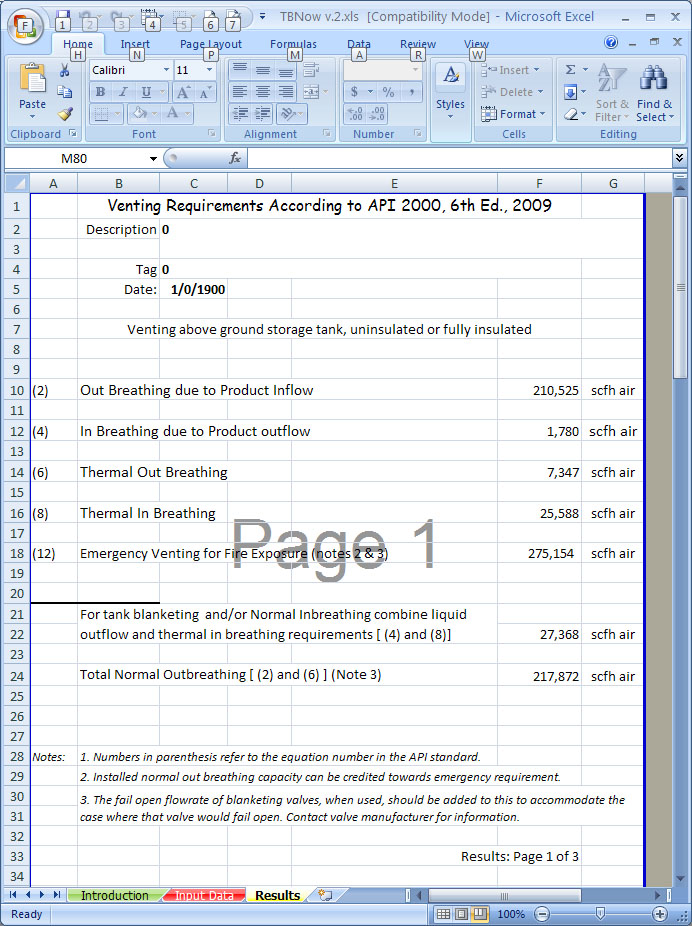This screenshot has height=926, width=692.
Task: Switch to Normal view in status bar
Action: 443,914
